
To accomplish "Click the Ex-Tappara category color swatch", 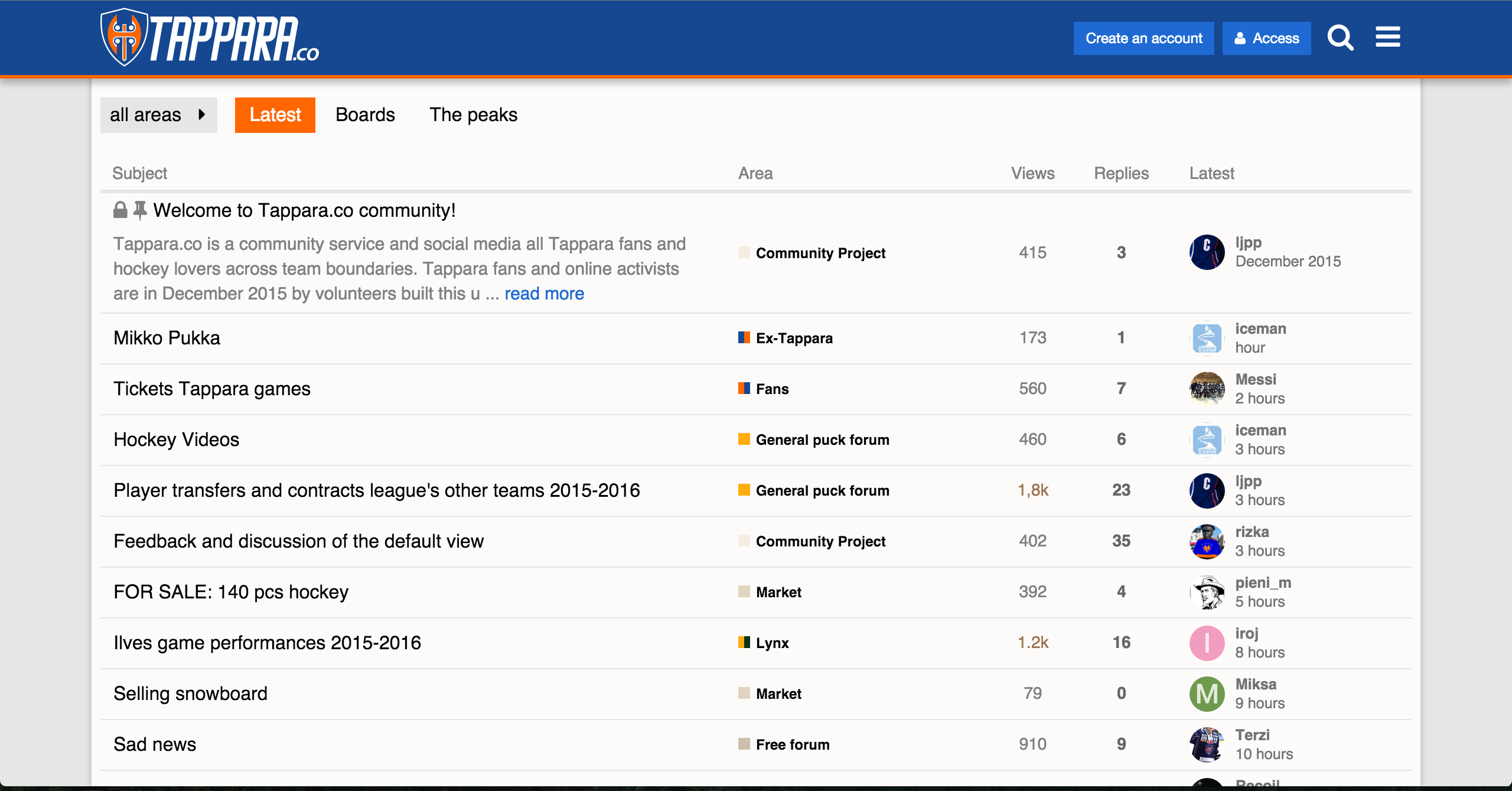I will (744, 337).
